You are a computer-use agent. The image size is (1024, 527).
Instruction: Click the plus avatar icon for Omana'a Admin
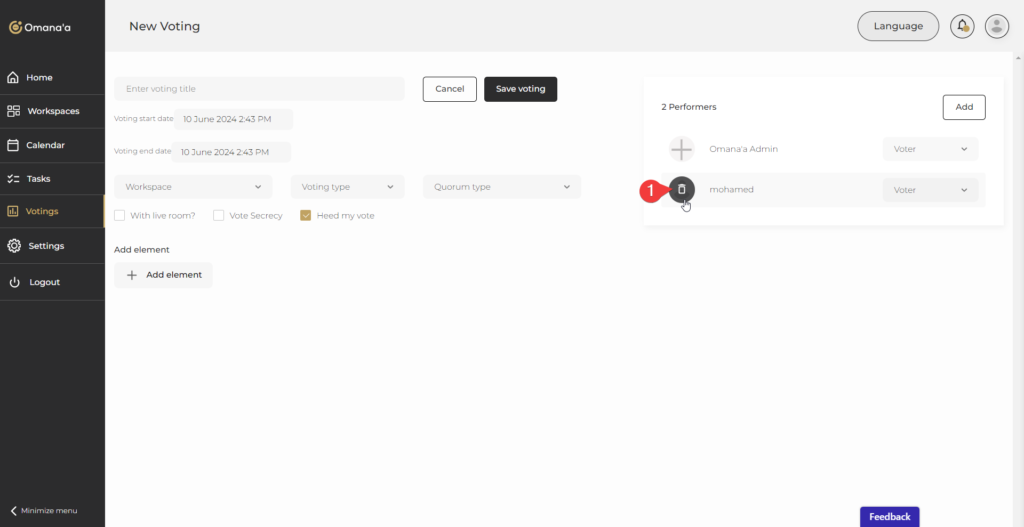coord(681,149)
